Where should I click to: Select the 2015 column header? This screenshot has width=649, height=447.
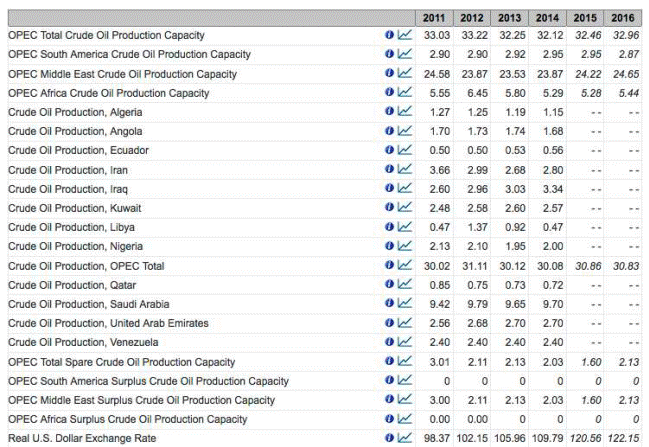coord(585,18)
